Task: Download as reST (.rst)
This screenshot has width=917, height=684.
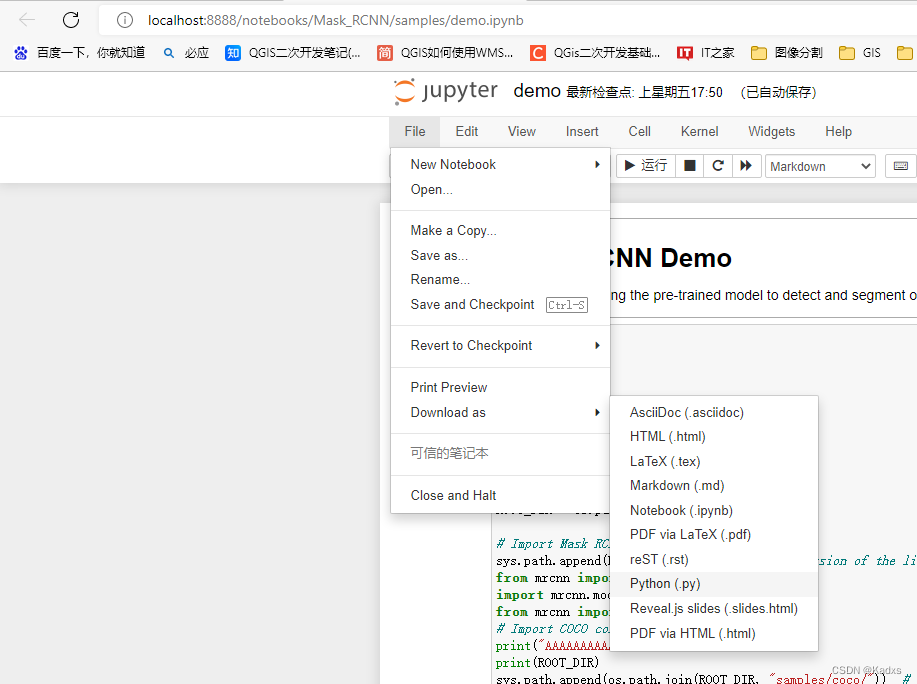Action: tap(713, 559)
